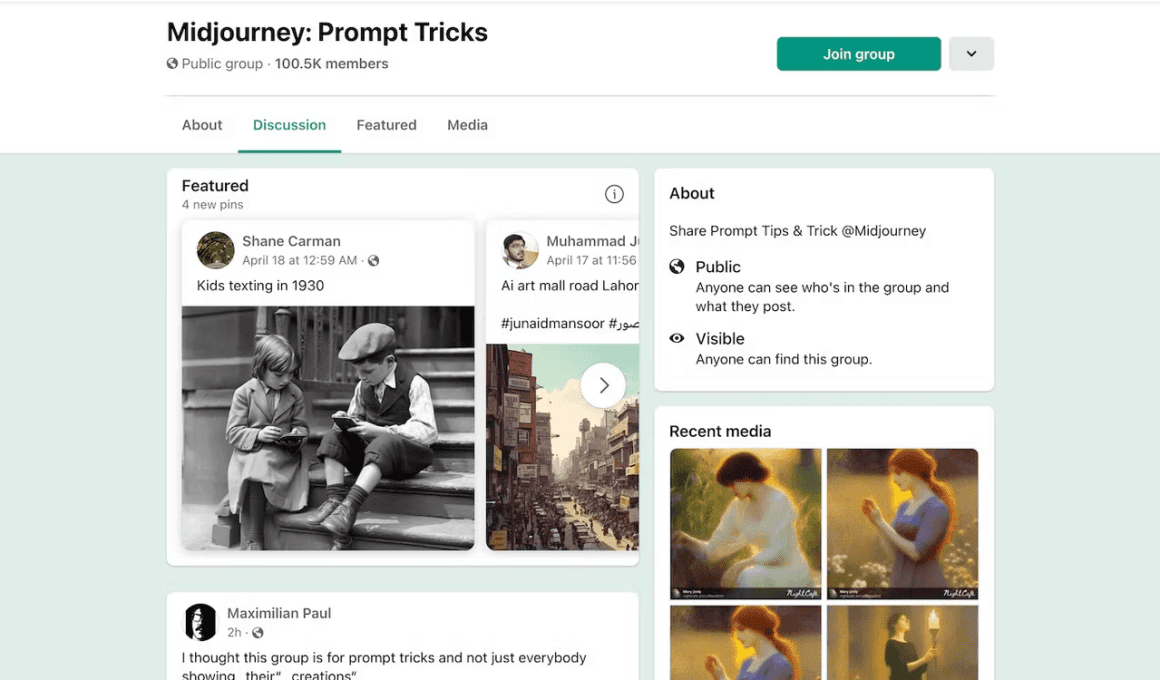1160x680 pixels.
Task: Click the '4 new pins' label
Action: click(212, 205)
